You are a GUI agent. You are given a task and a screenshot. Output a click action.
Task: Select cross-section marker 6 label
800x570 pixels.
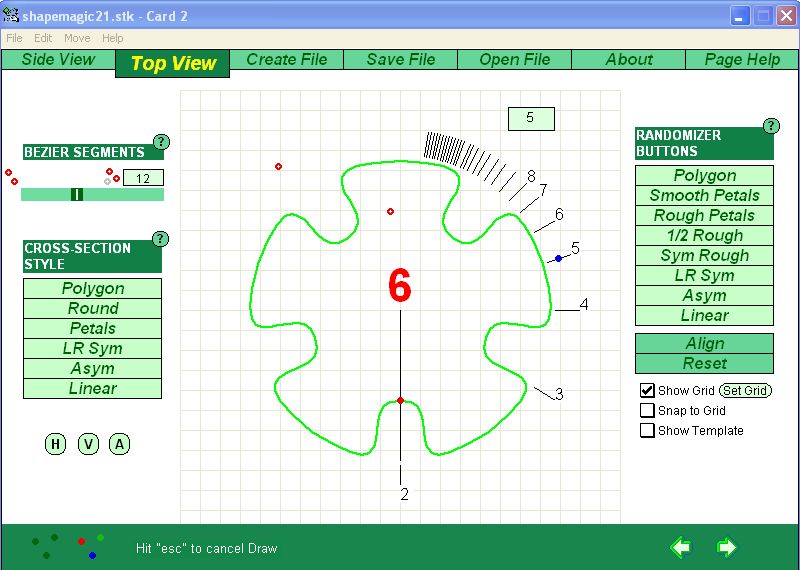point(559,214)
